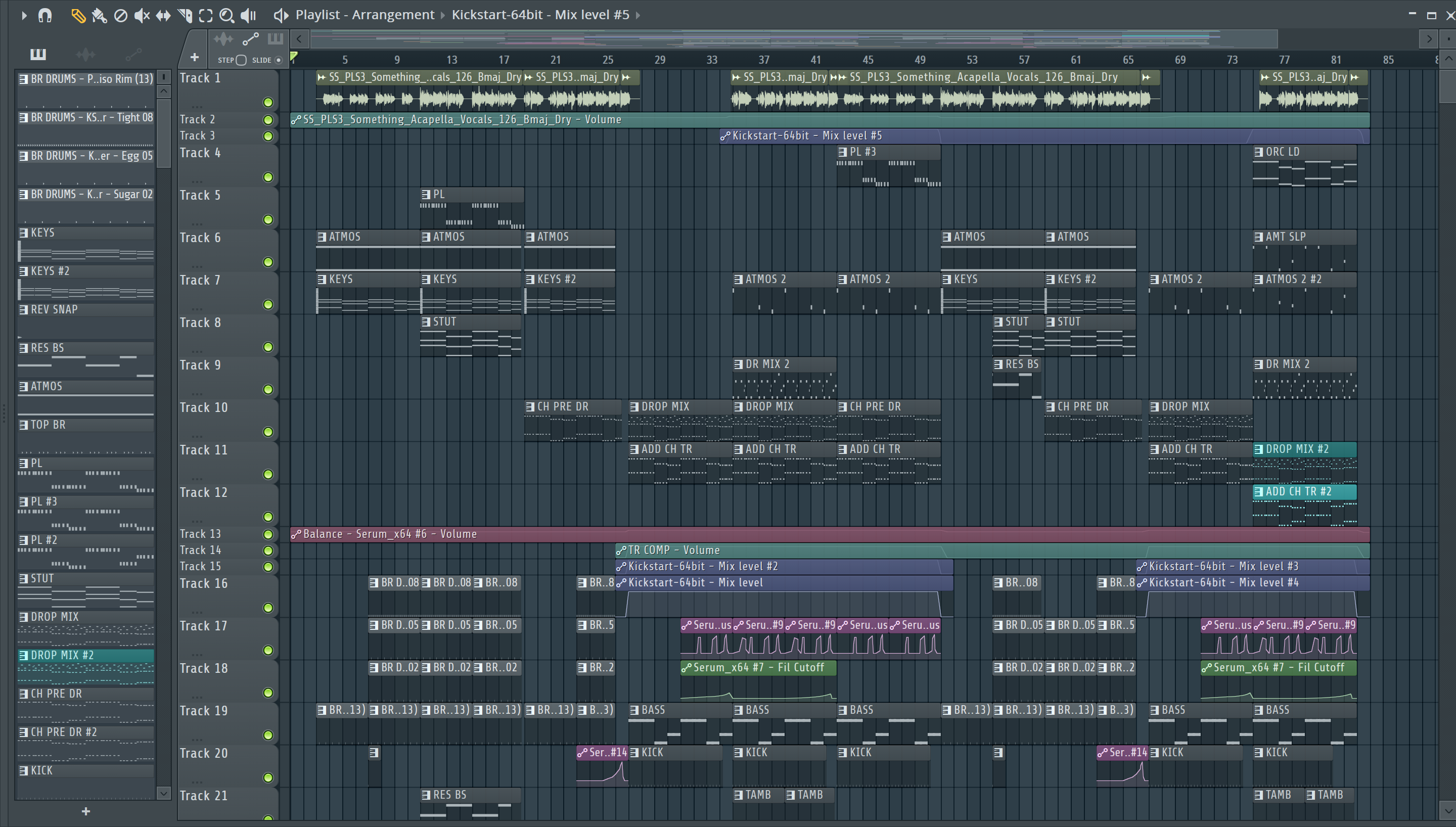The image size is (1456, 827).
Task: Mute Track 16 using its green LED
Action: click(268, 608)
